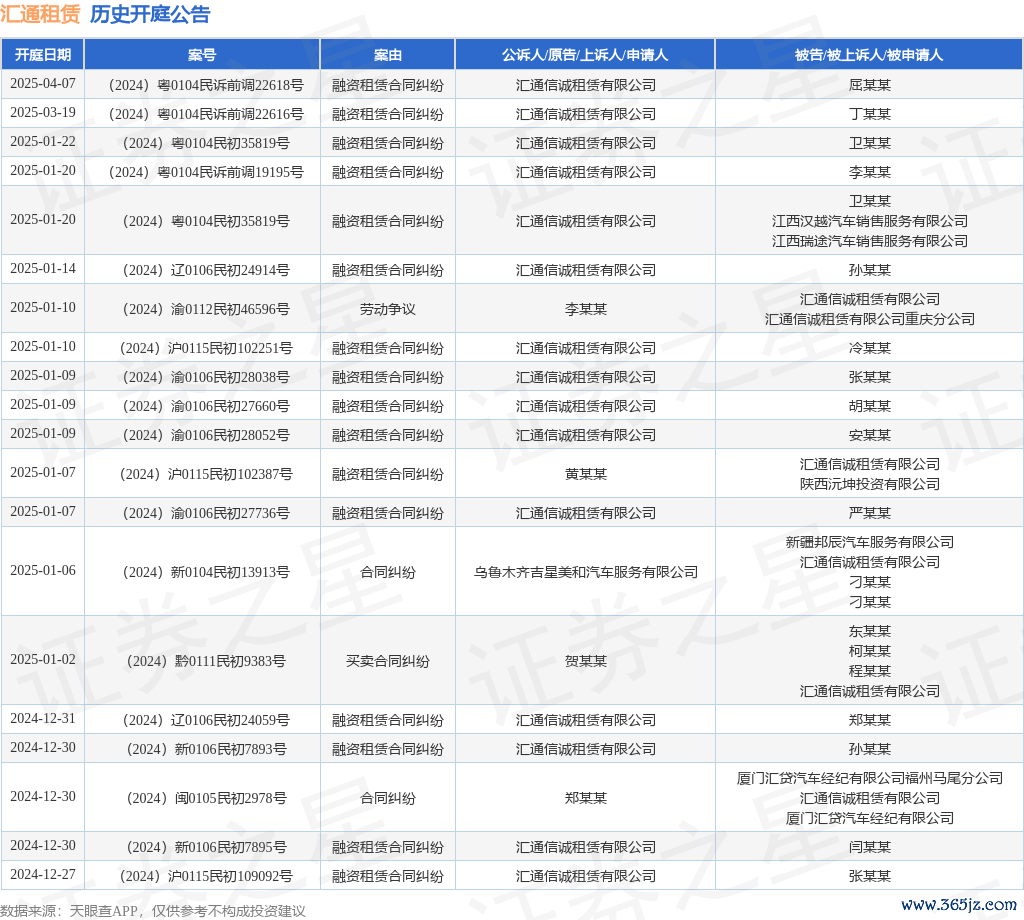The height and width of the screenshot is (920, 1024).
Task: Click defendant '汇通信诚租赁有限公司重庆分公司'
Action: coord(870,319)
